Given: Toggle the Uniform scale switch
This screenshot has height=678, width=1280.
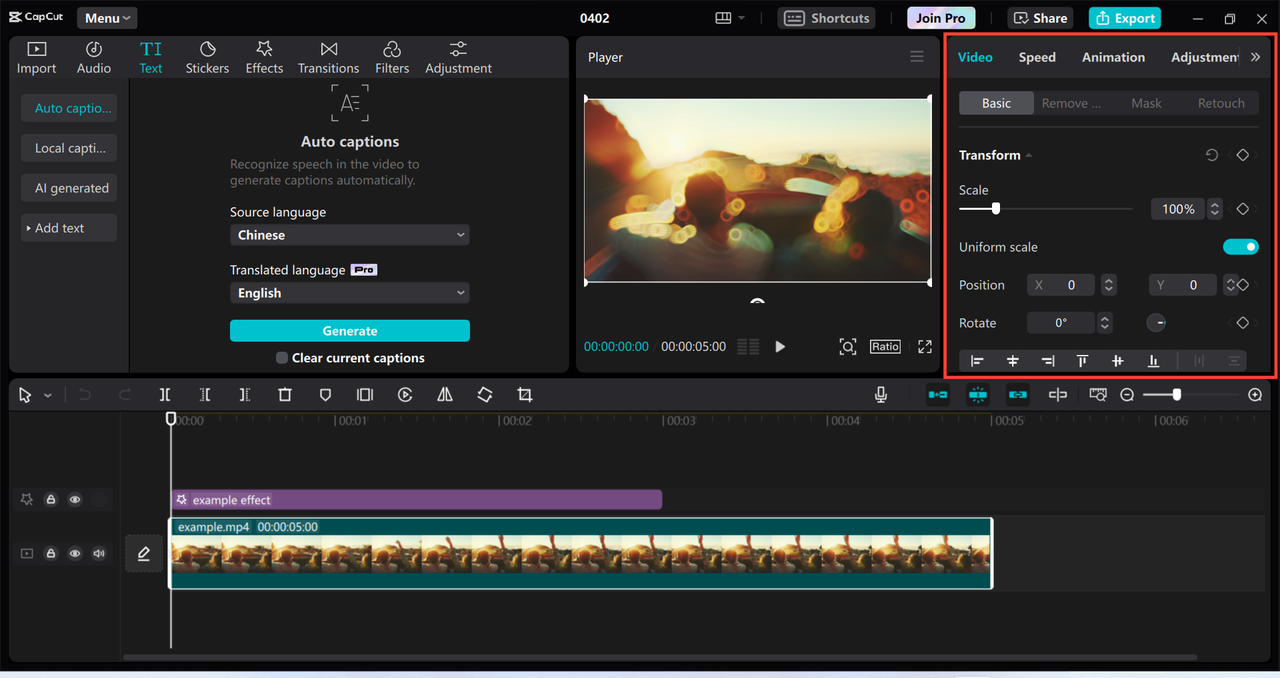Looking at the screenshot, I should click(x=1241, y=247).
